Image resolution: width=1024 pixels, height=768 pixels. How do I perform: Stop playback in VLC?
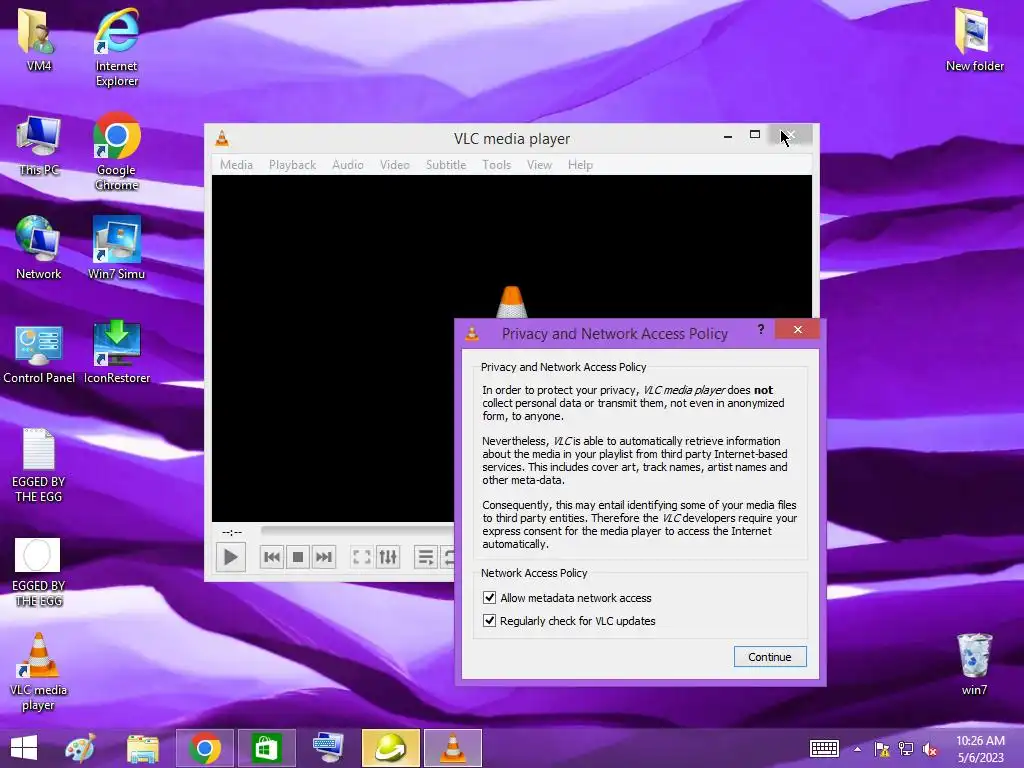298,557
